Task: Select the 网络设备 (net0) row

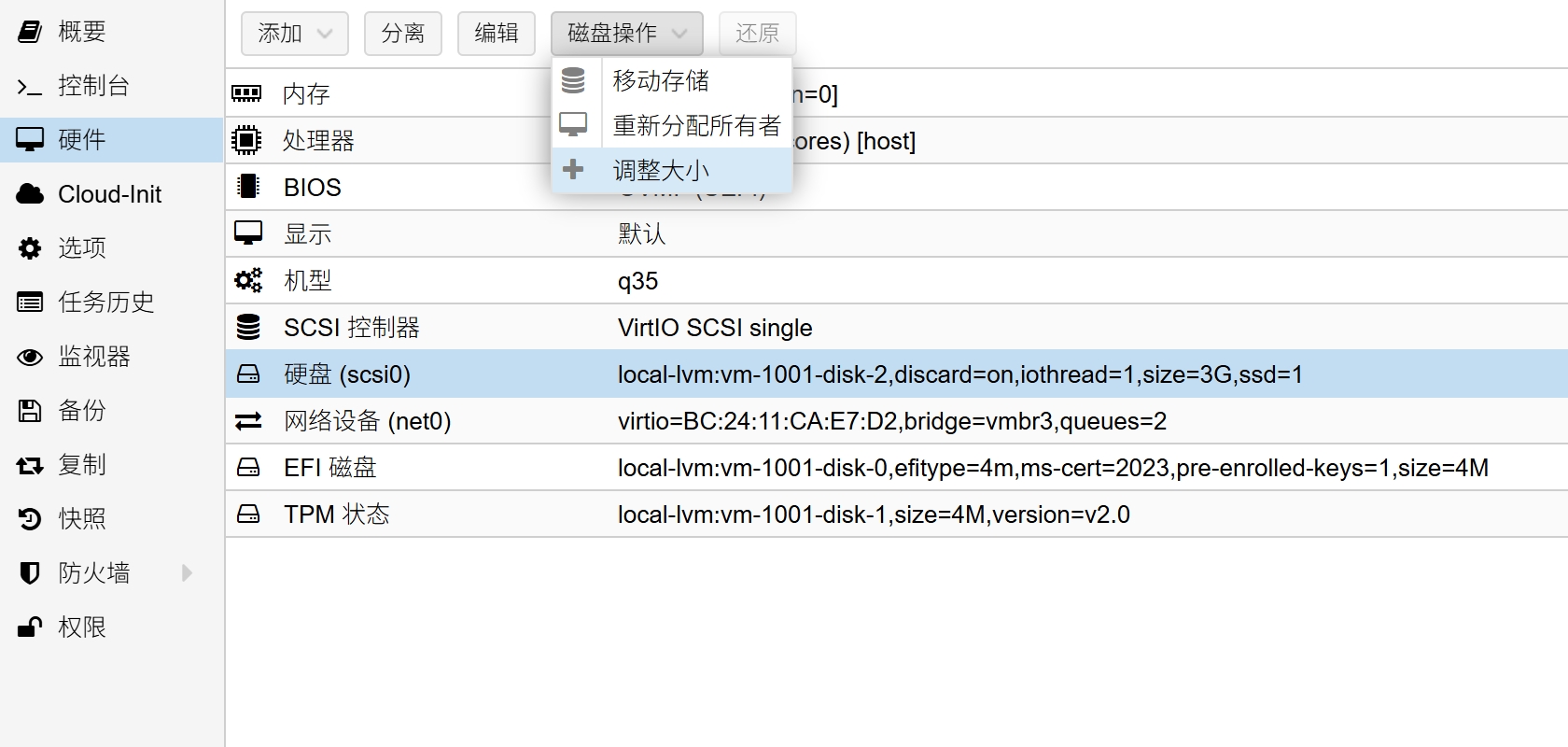Action: (x=367, y=421)
